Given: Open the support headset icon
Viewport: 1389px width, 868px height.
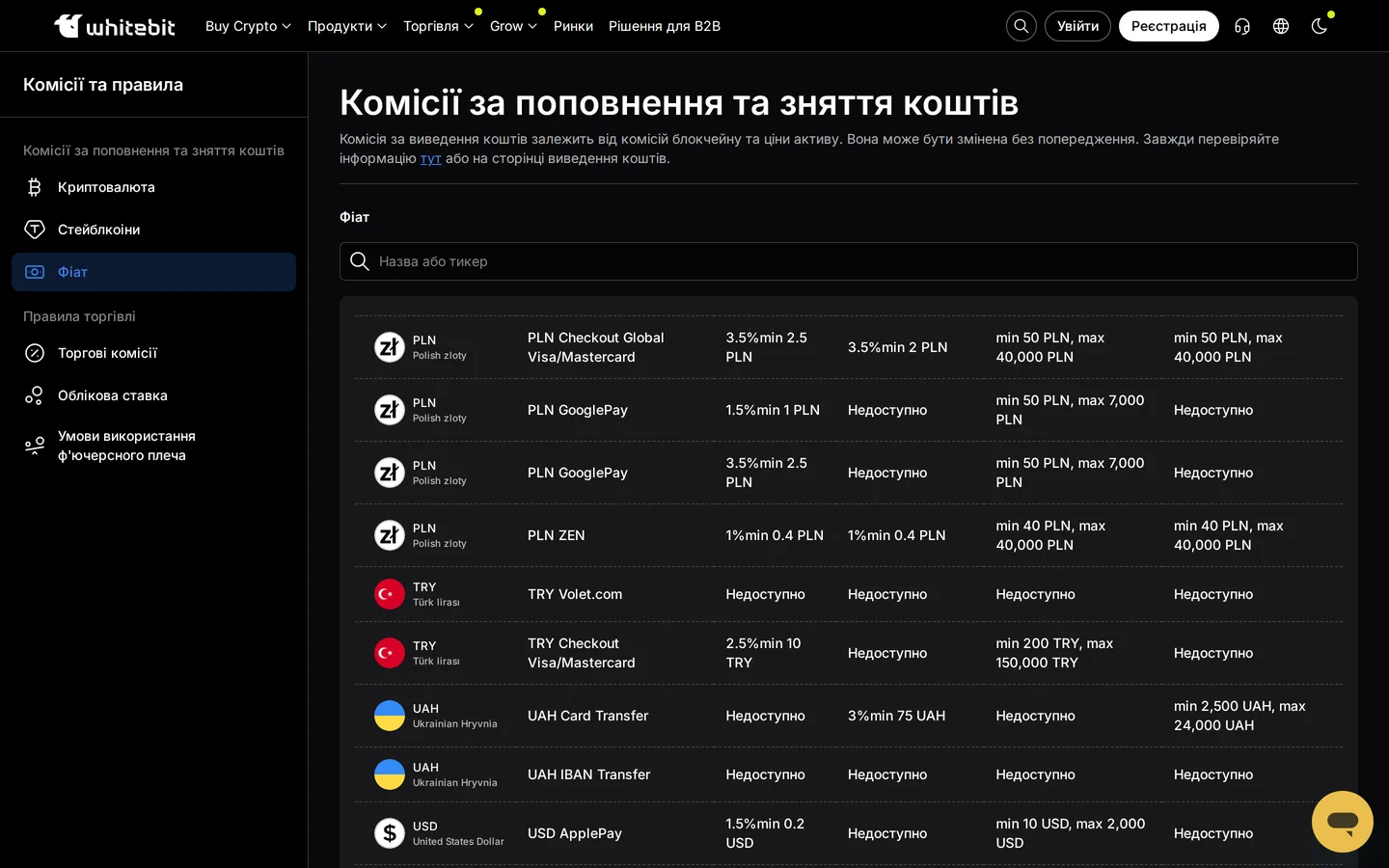Looking at the screenshot, I should coord(1242,26).
